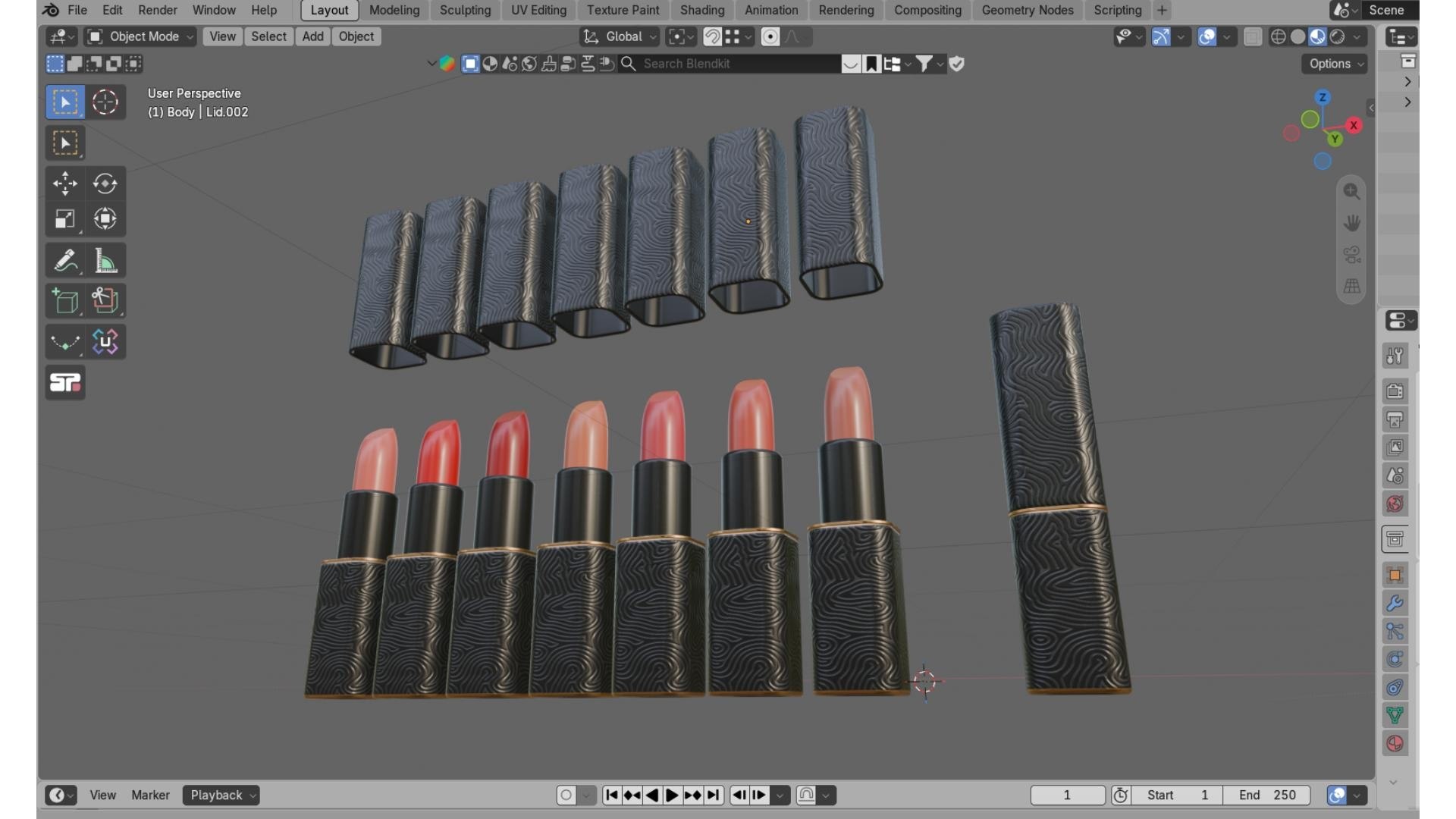Toggle show overlays button
The image size is (1456, 819).
point(1207,36)
